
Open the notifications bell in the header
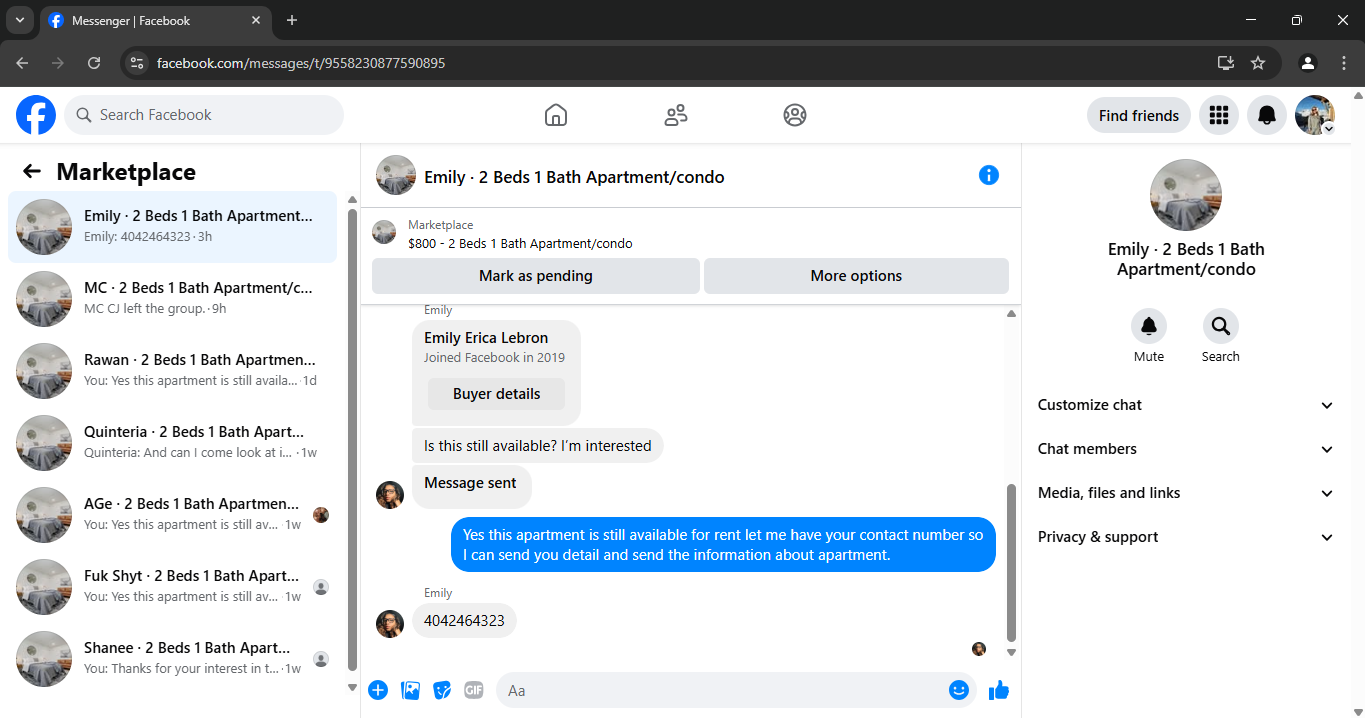click(x=1267, y=115)
